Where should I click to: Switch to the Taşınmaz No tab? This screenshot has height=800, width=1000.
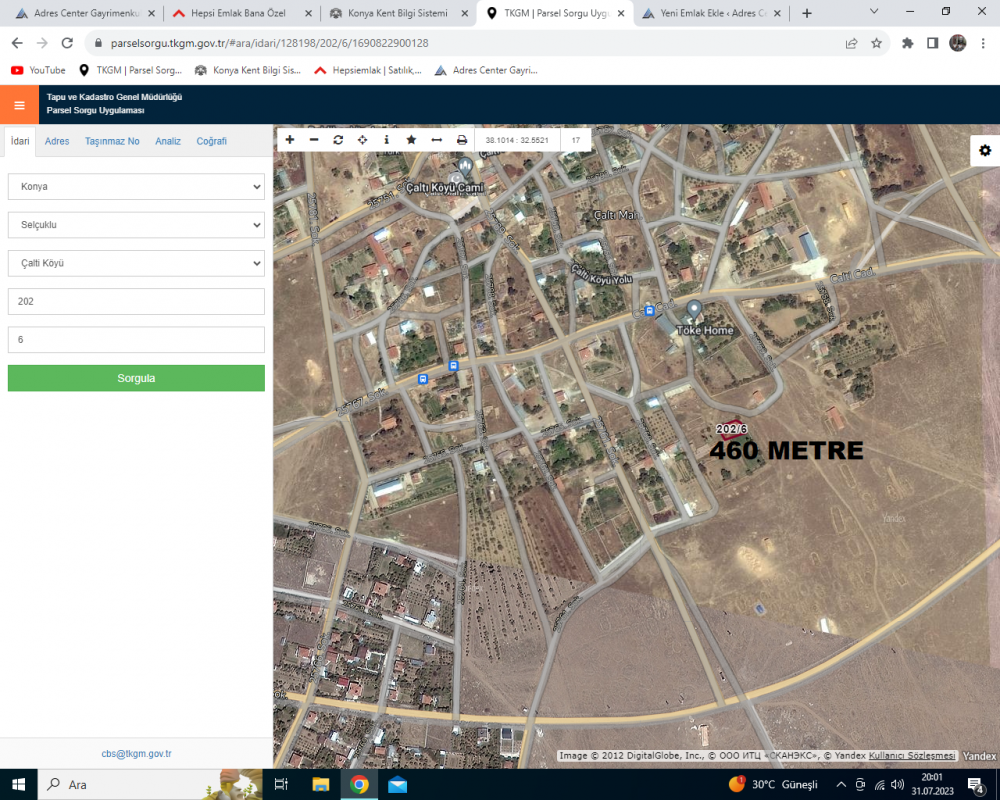pos(112,141)
